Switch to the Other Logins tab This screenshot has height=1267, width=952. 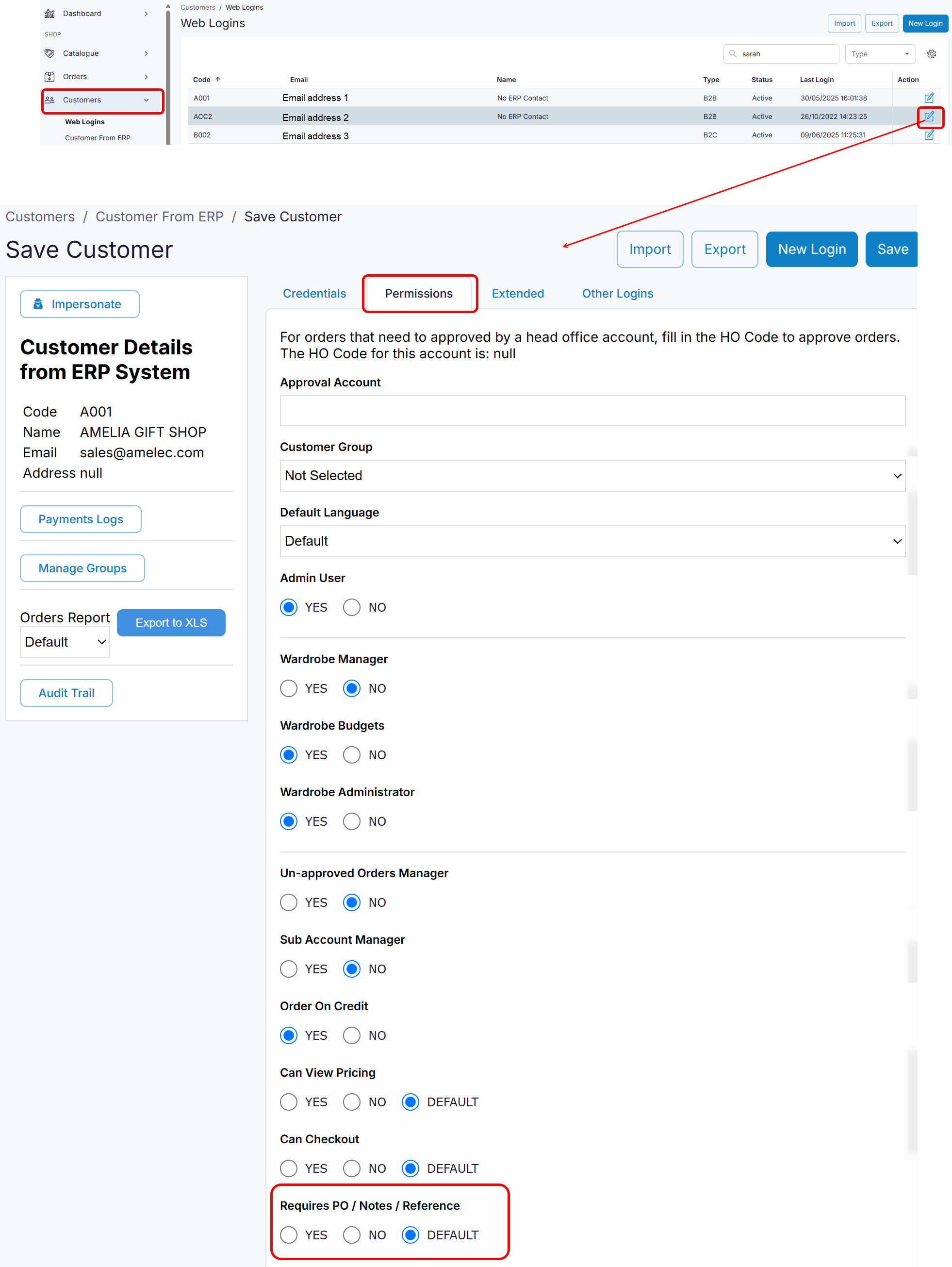pyautogui.click(x=617, y=293)
